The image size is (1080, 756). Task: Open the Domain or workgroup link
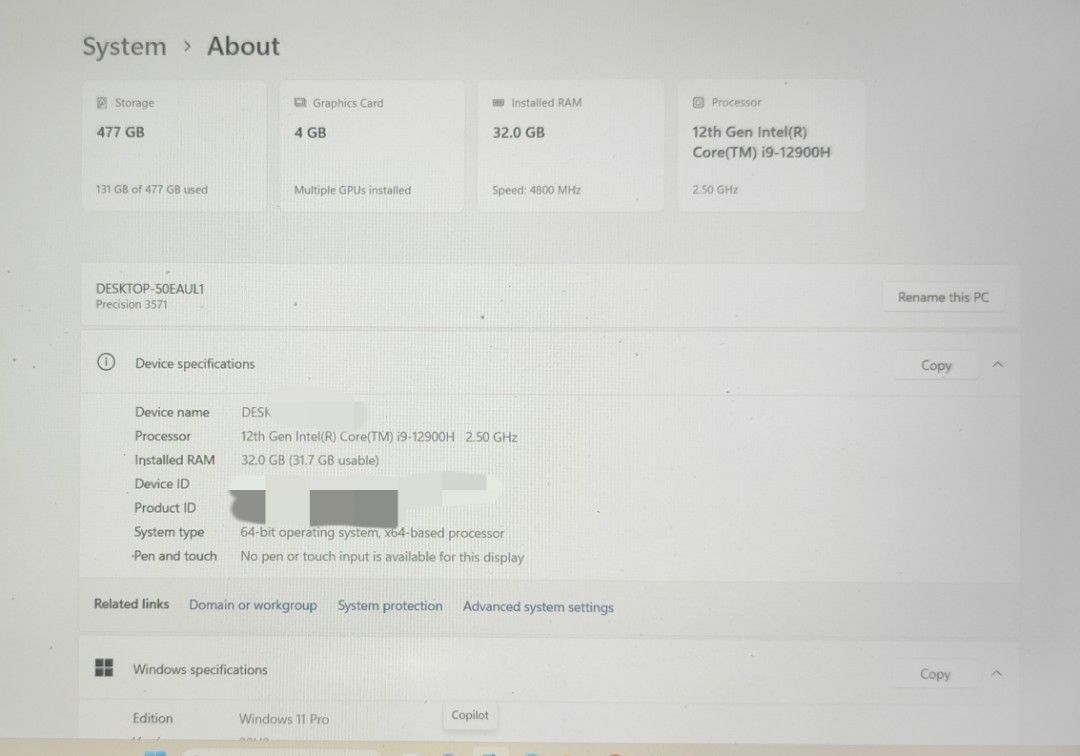pyautogui.click(x=253, y=605)
